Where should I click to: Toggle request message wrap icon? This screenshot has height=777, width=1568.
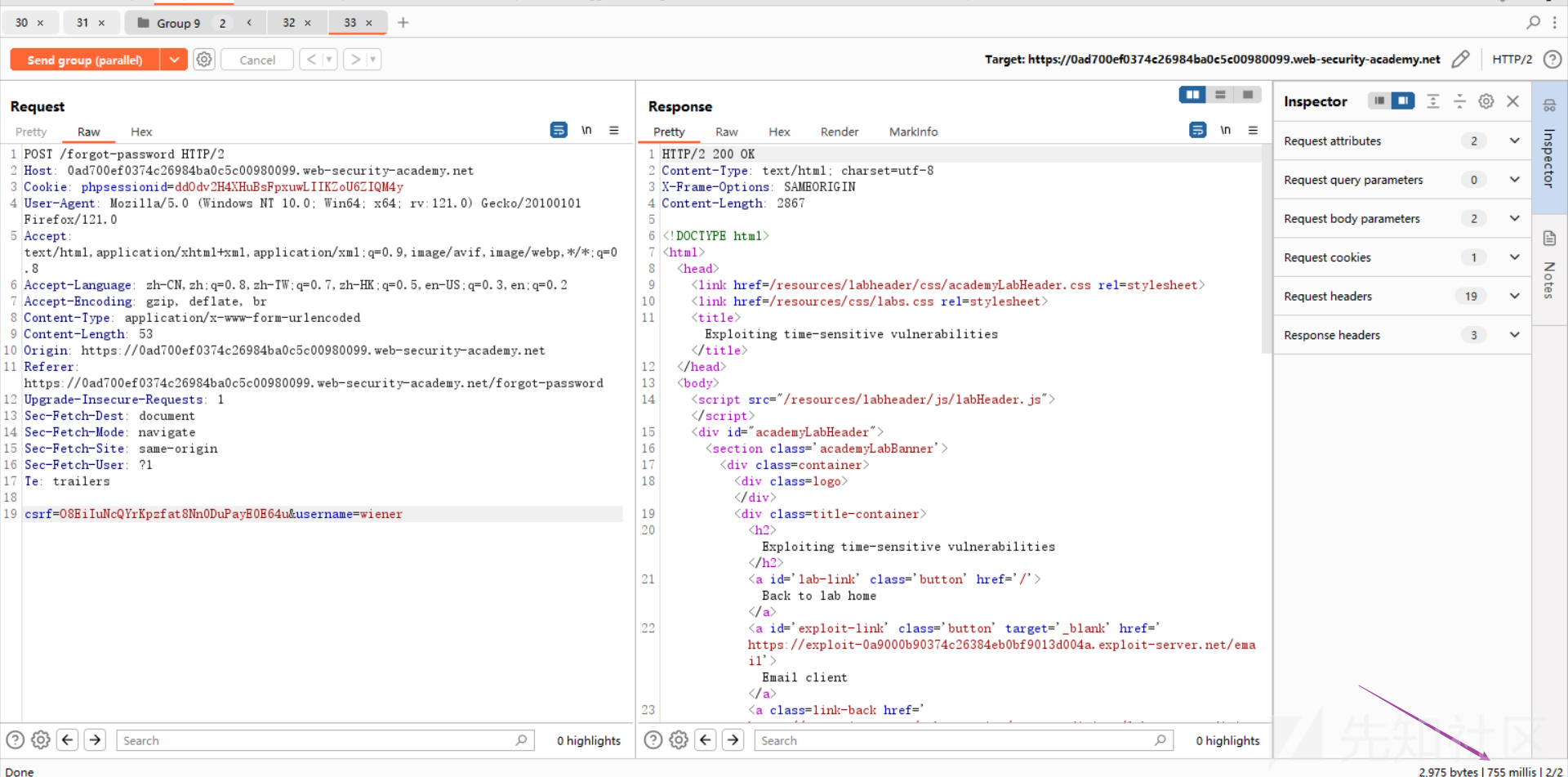pos(559,130)
